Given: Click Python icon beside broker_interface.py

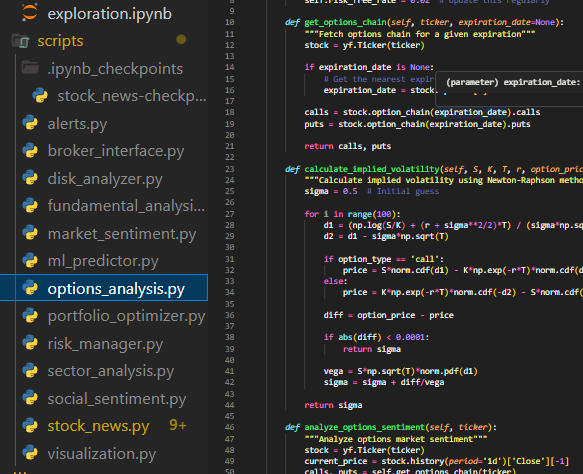Looking at the screenshot, I should tap(30, 150).
